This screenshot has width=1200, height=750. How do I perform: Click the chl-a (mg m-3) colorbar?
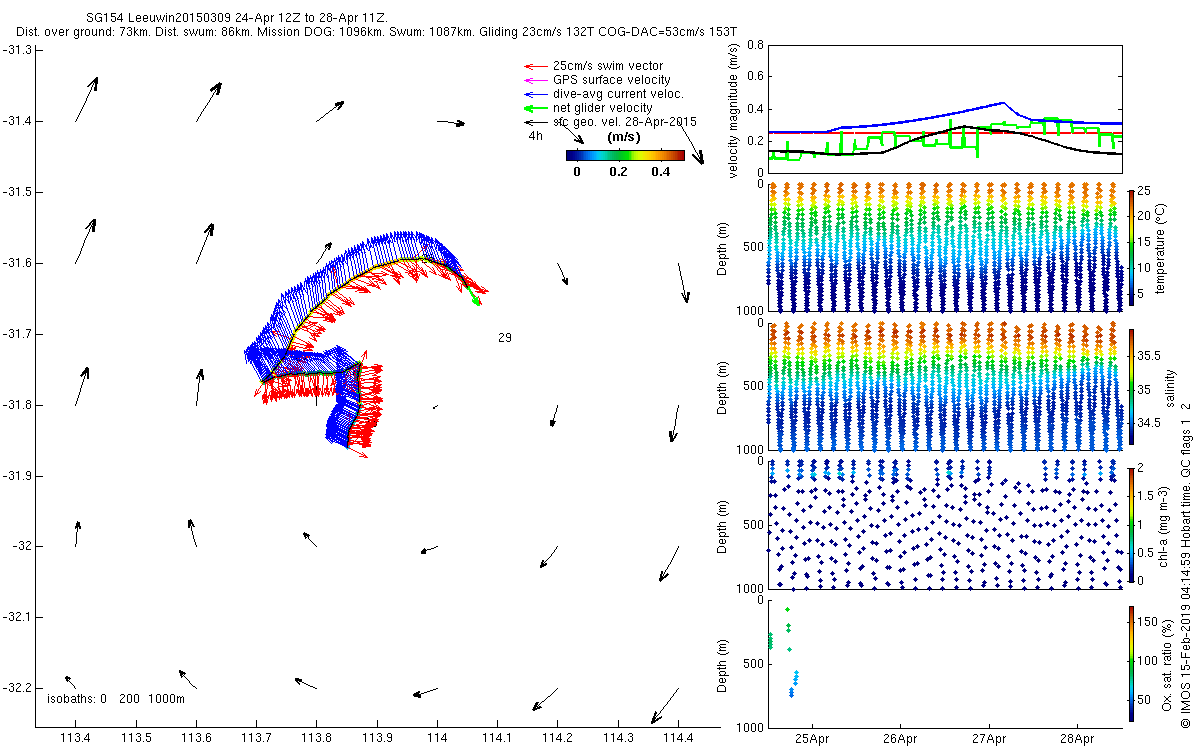click(x=1131, y=523)
